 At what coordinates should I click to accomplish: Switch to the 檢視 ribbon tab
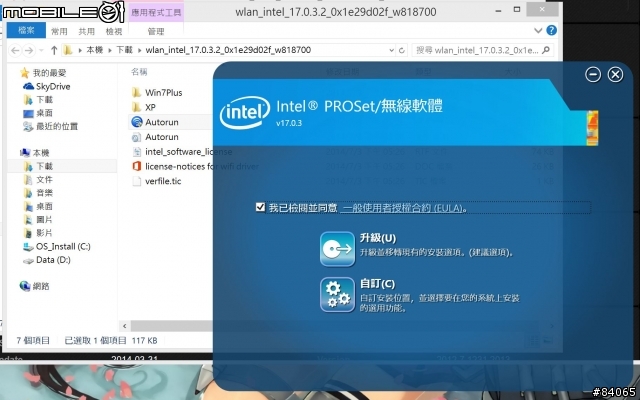click(x=114, y=31)
